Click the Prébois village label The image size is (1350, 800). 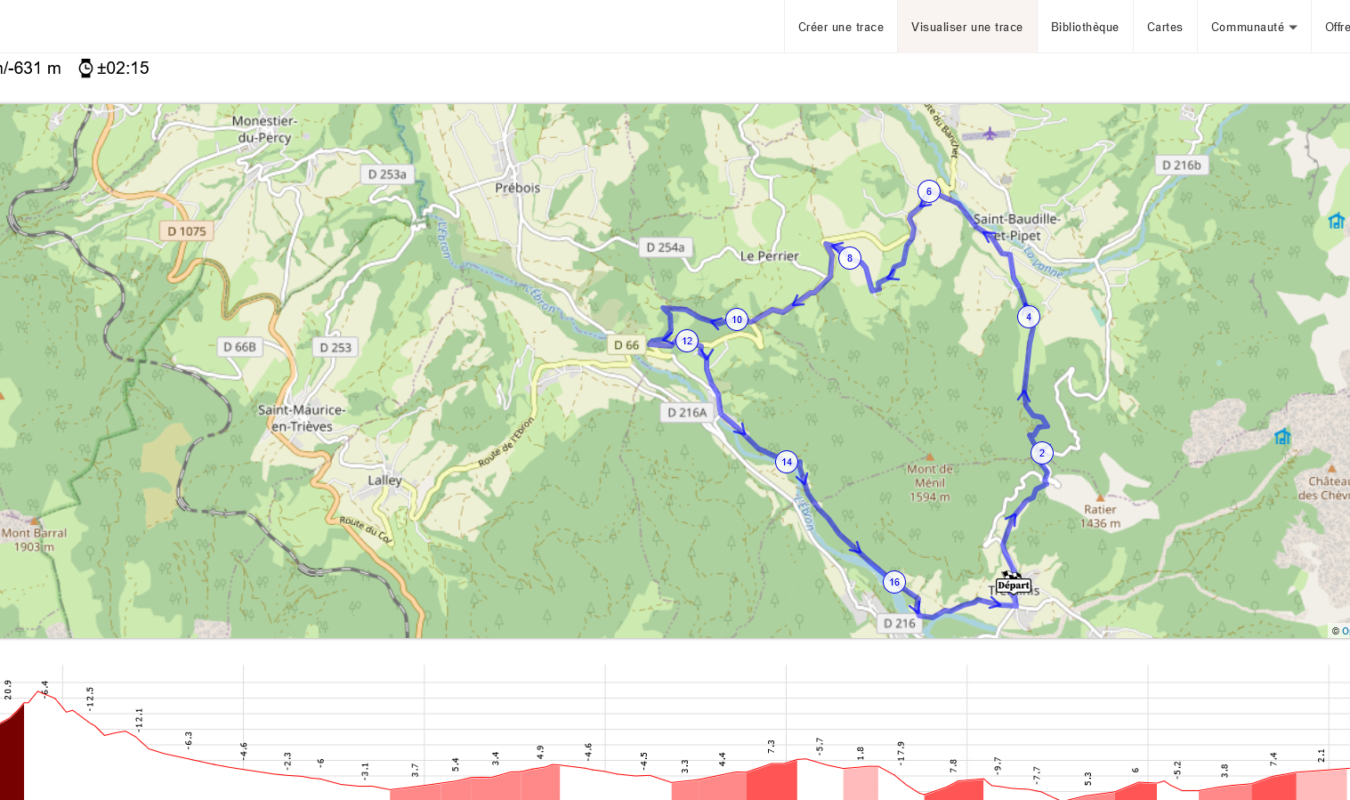point(517,187)
